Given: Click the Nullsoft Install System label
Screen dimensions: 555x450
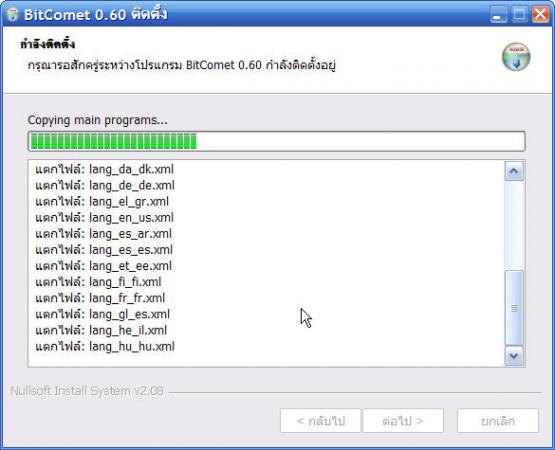Looking at the screenshot, I should (x=87, y=391).
